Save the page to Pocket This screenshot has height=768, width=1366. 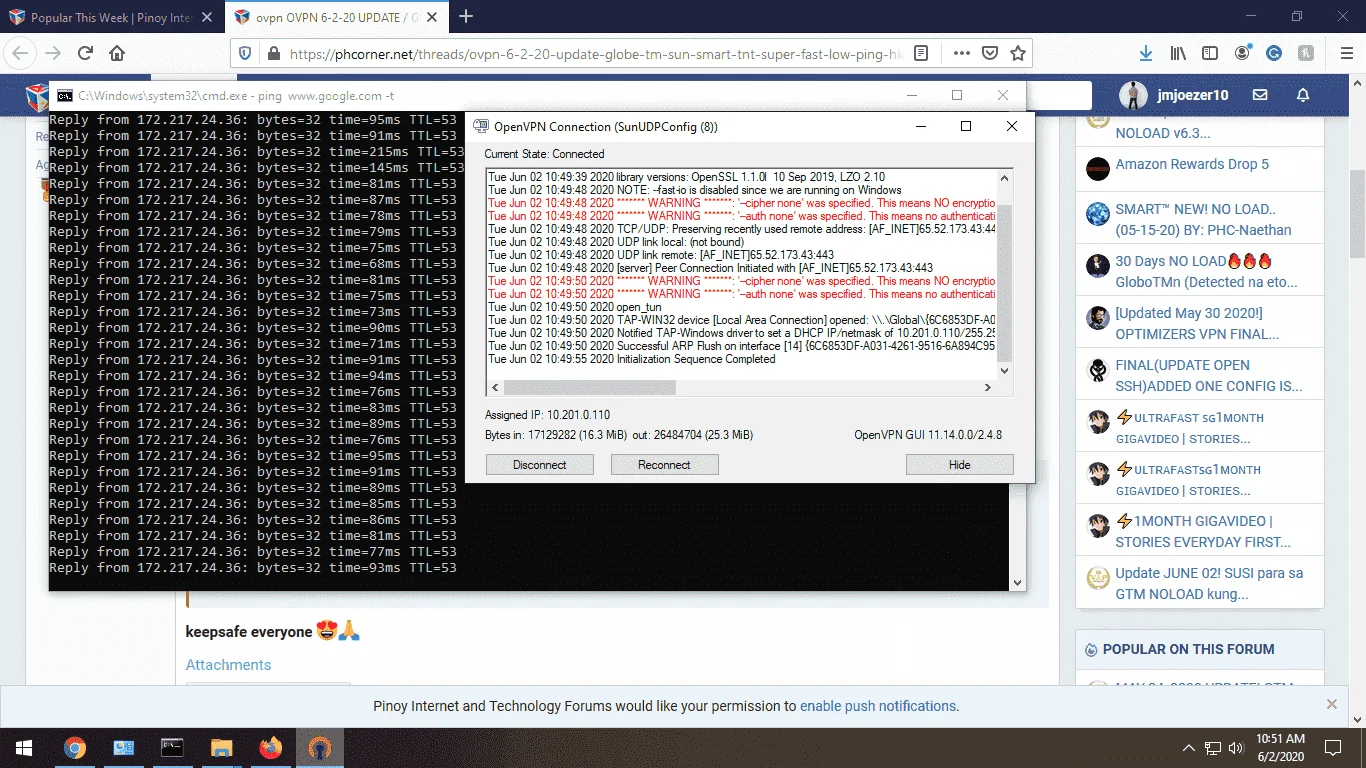coord(989,53)
